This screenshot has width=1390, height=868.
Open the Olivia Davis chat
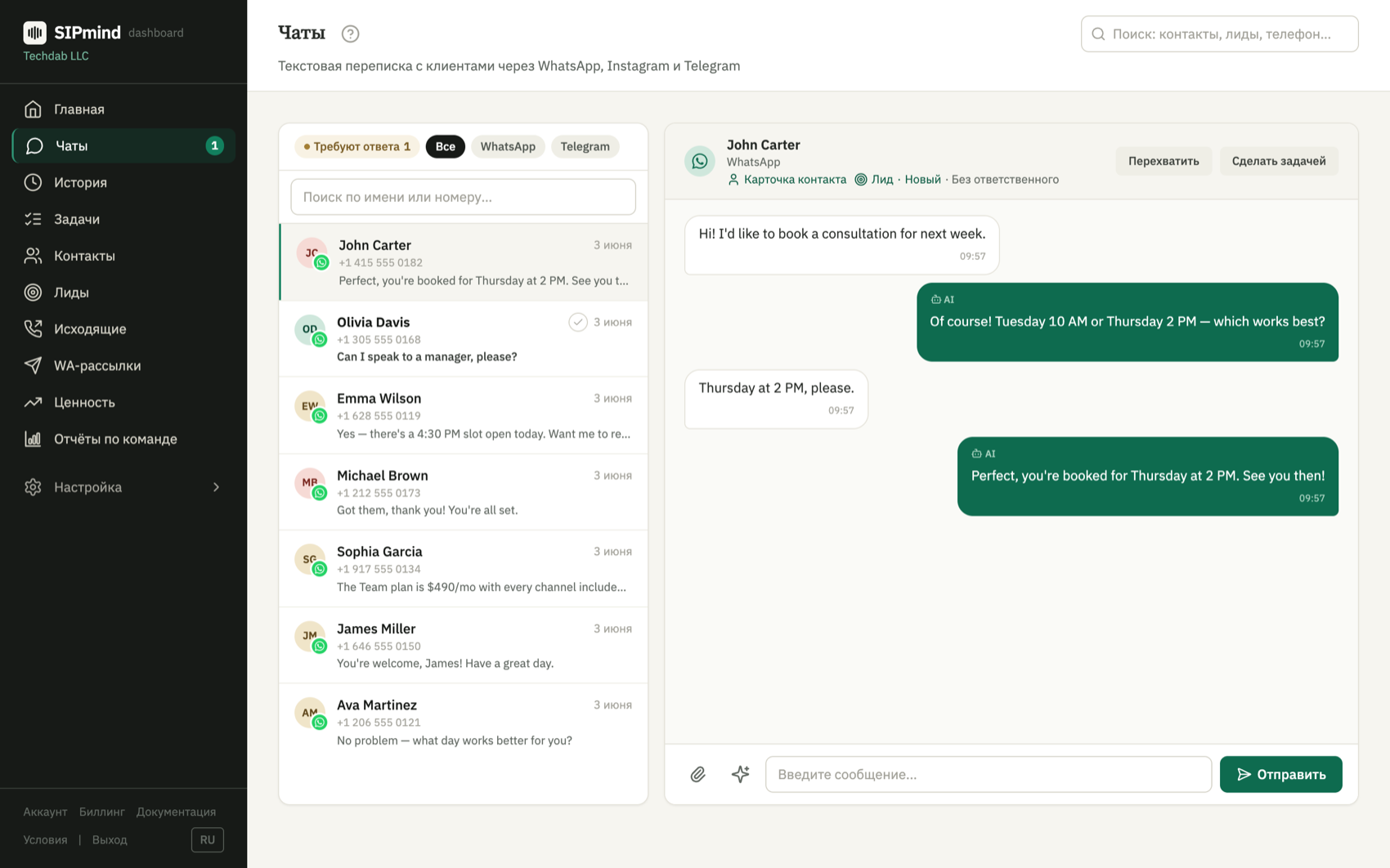coord(463,338)
